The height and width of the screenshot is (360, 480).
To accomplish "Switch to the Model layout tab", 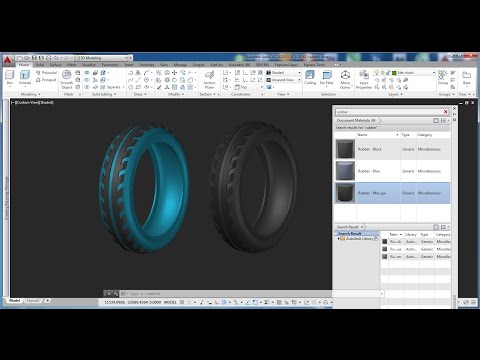I will pos(15,300).
